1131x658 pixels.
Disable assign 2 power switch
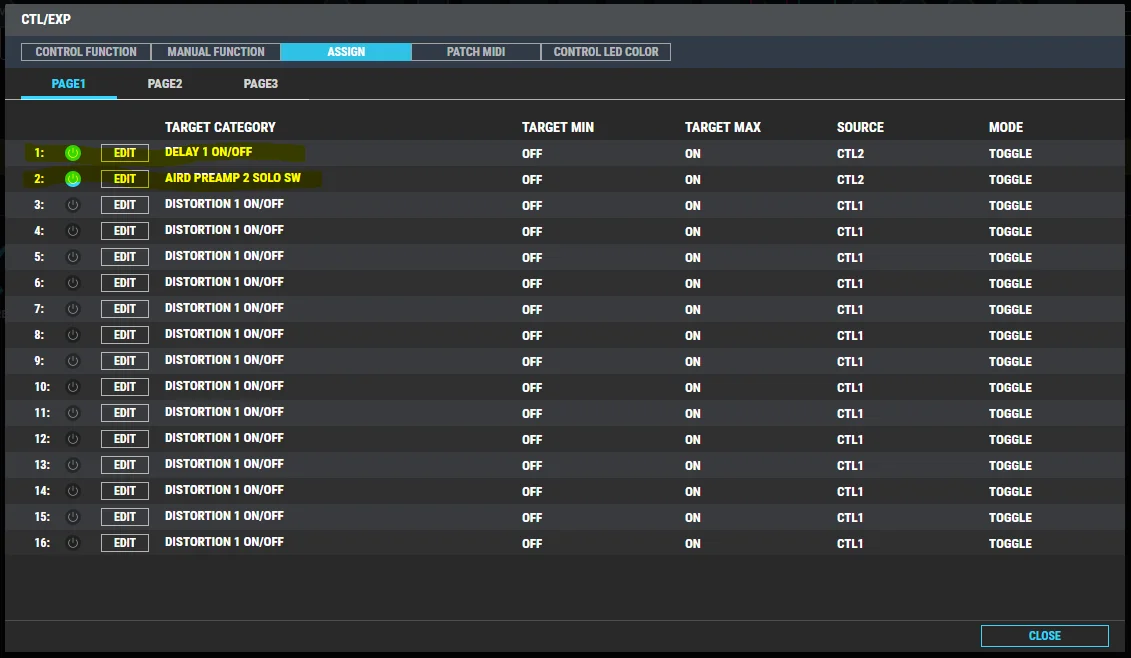pyautogui.click(x=72, y=179)
